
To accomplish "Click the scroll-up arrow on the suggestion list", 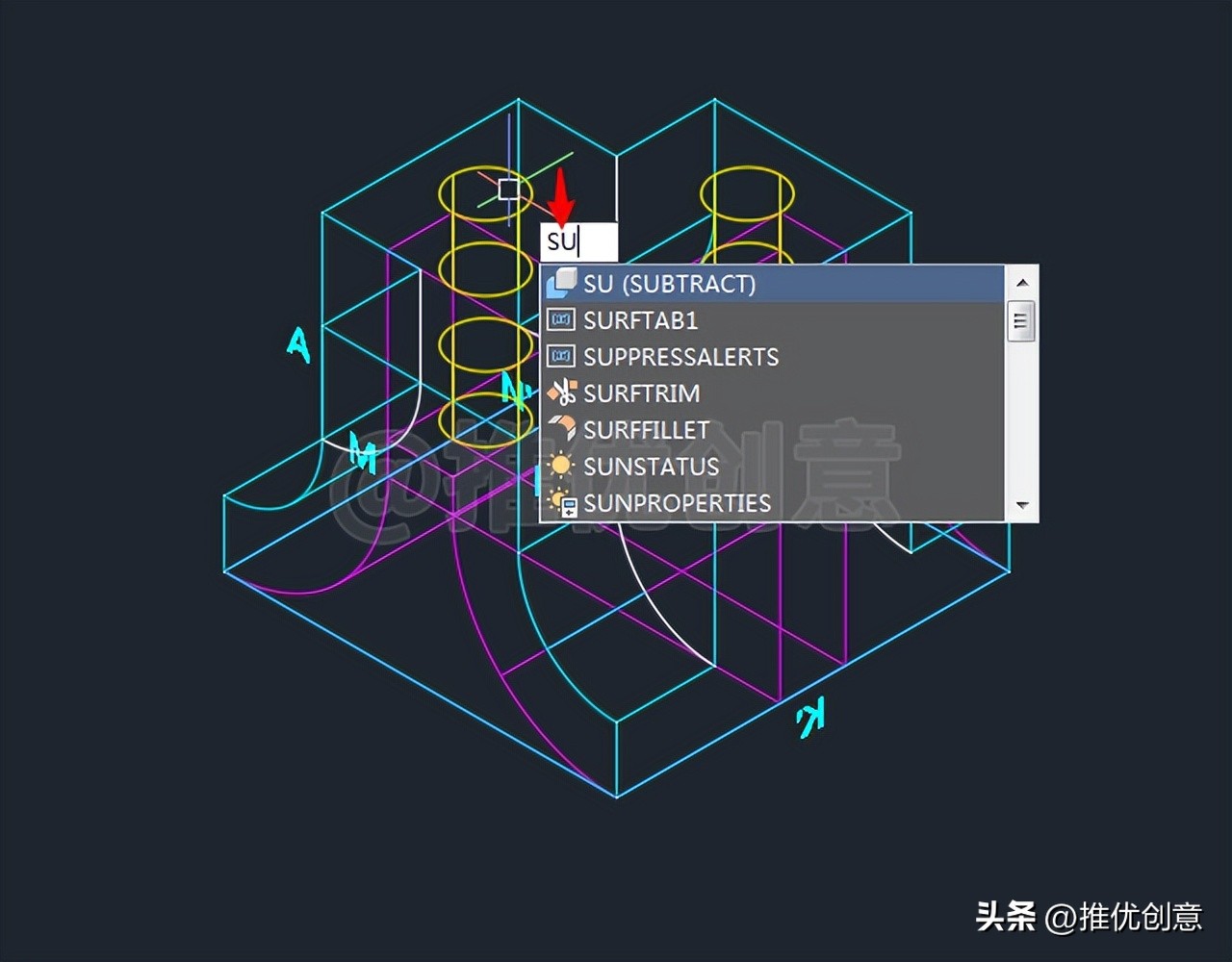I will pos(1022,282).
